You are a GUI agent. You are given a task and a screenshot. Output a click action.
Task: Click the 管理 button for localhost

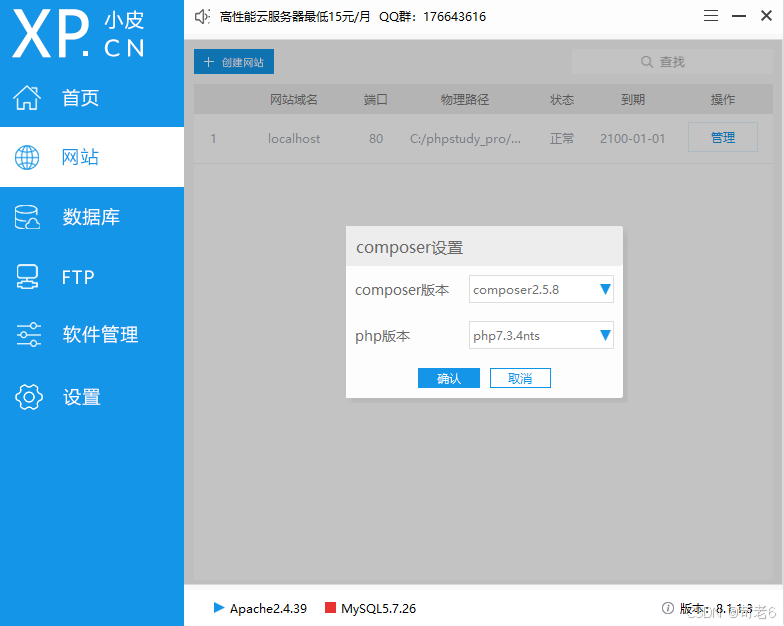pyautogui.click(x=722, y=137)
